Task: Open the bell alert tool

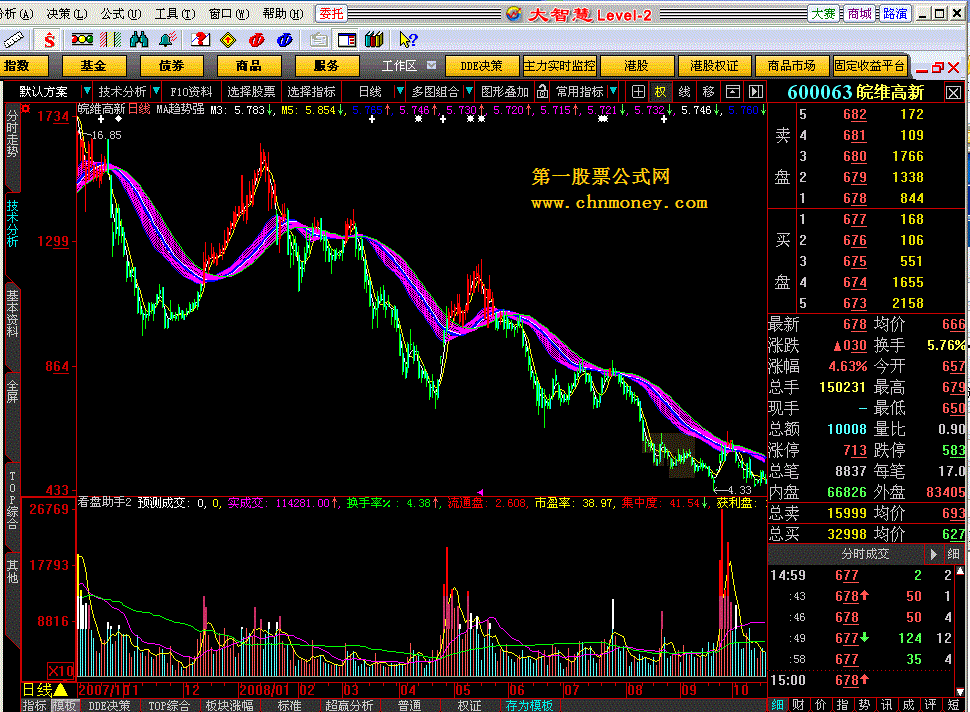Action: [x=168, y=40]
